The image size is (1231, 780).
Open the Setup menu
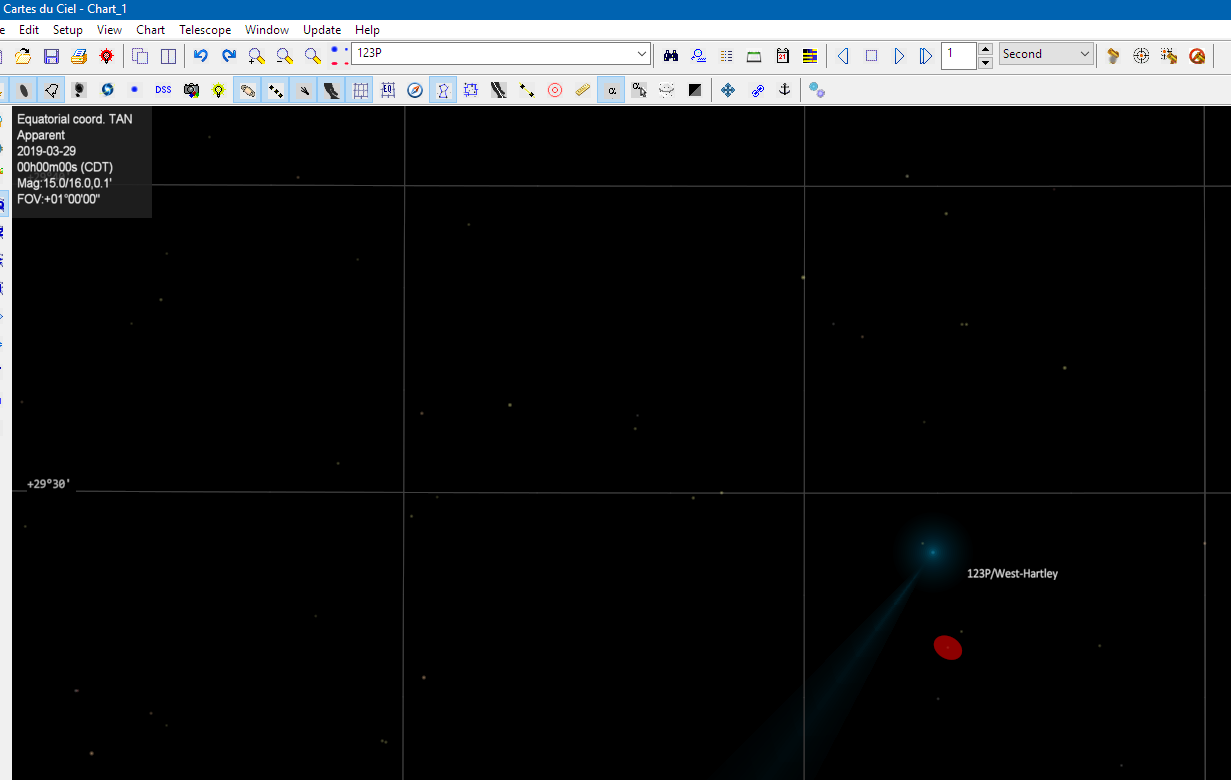point(68,30)
